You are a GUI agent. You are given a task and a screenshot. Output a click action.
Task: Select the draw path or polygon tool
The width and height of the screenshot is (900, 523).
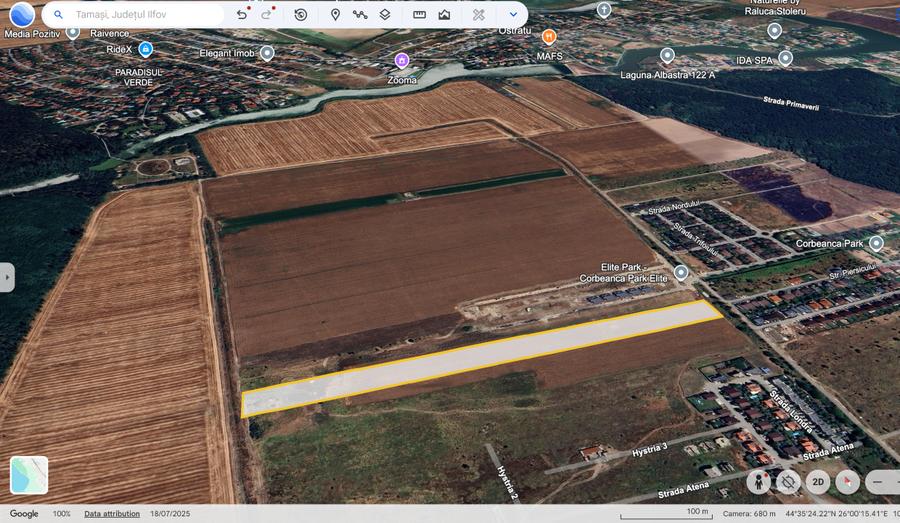point(360,14)
